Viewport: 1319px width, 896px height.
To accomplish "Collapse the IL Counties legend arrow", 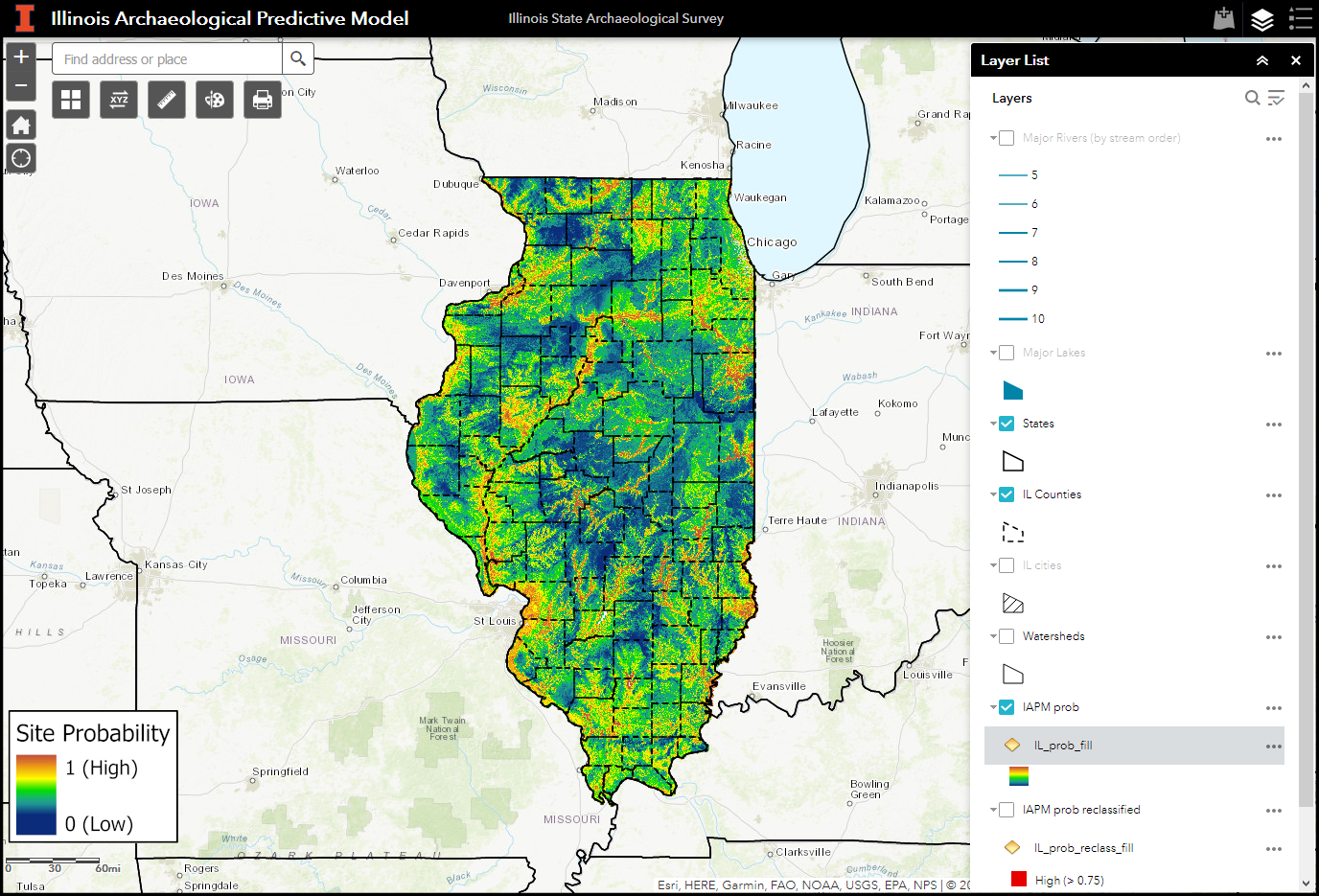I will tap(993, 494).
